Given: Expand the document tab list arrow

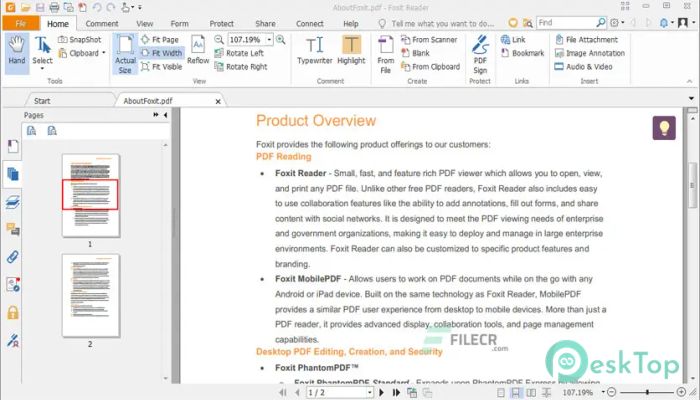Looking at the screenshot, I should click(x=691, y=99).
